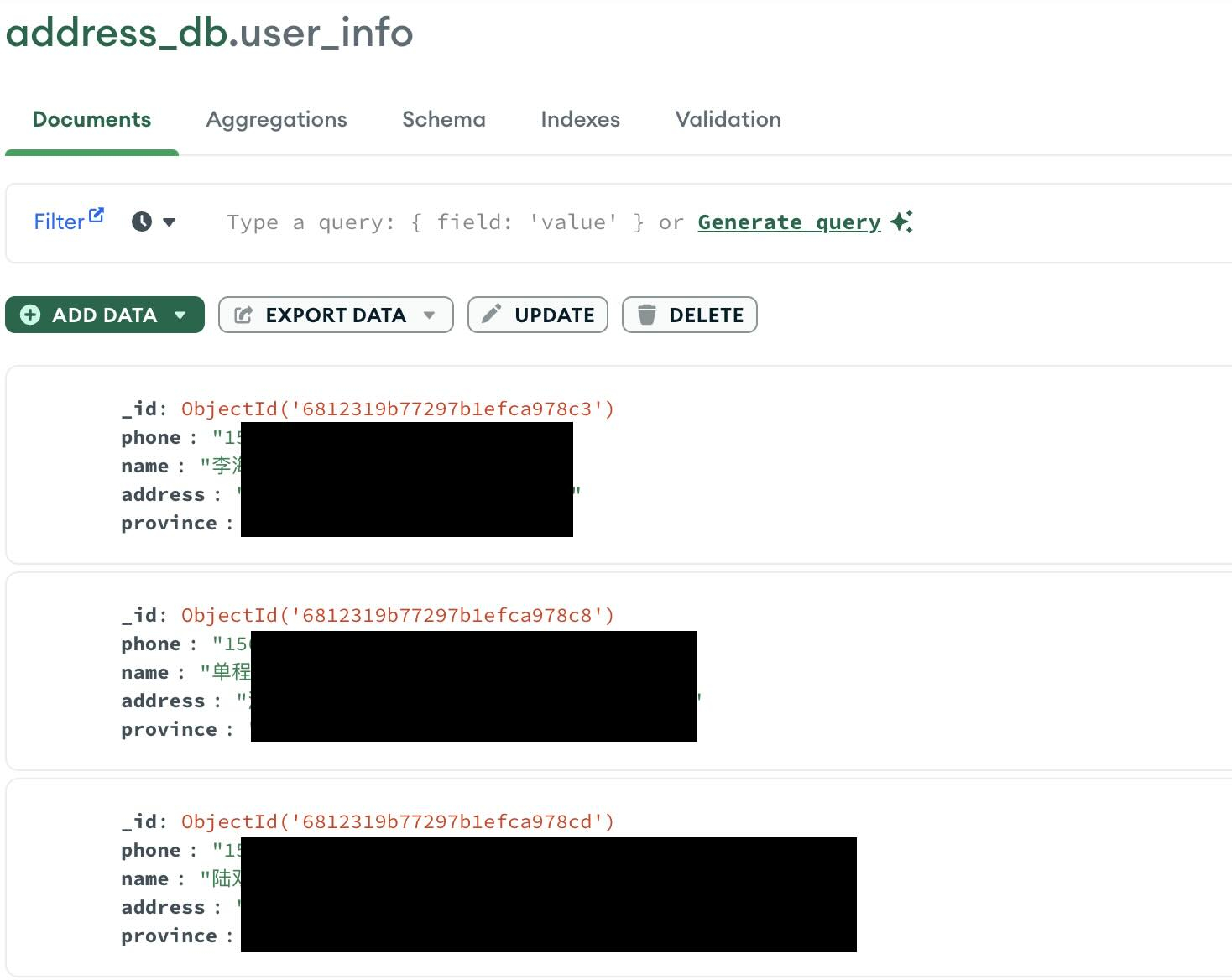Click the Generate query link
1232x980 pixels.
pyautogui.click(x=789, y=222)
